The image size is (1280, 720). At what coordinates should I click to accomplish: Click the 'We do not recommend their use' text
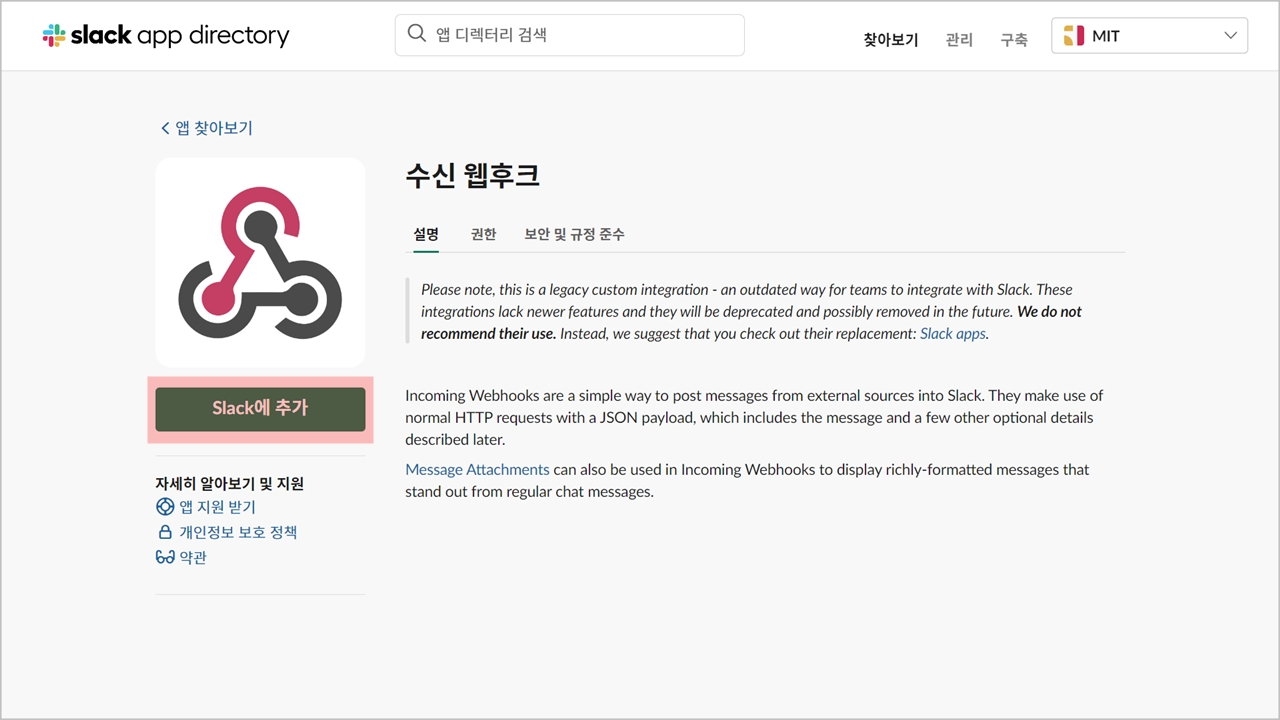(x=751, y=322)
